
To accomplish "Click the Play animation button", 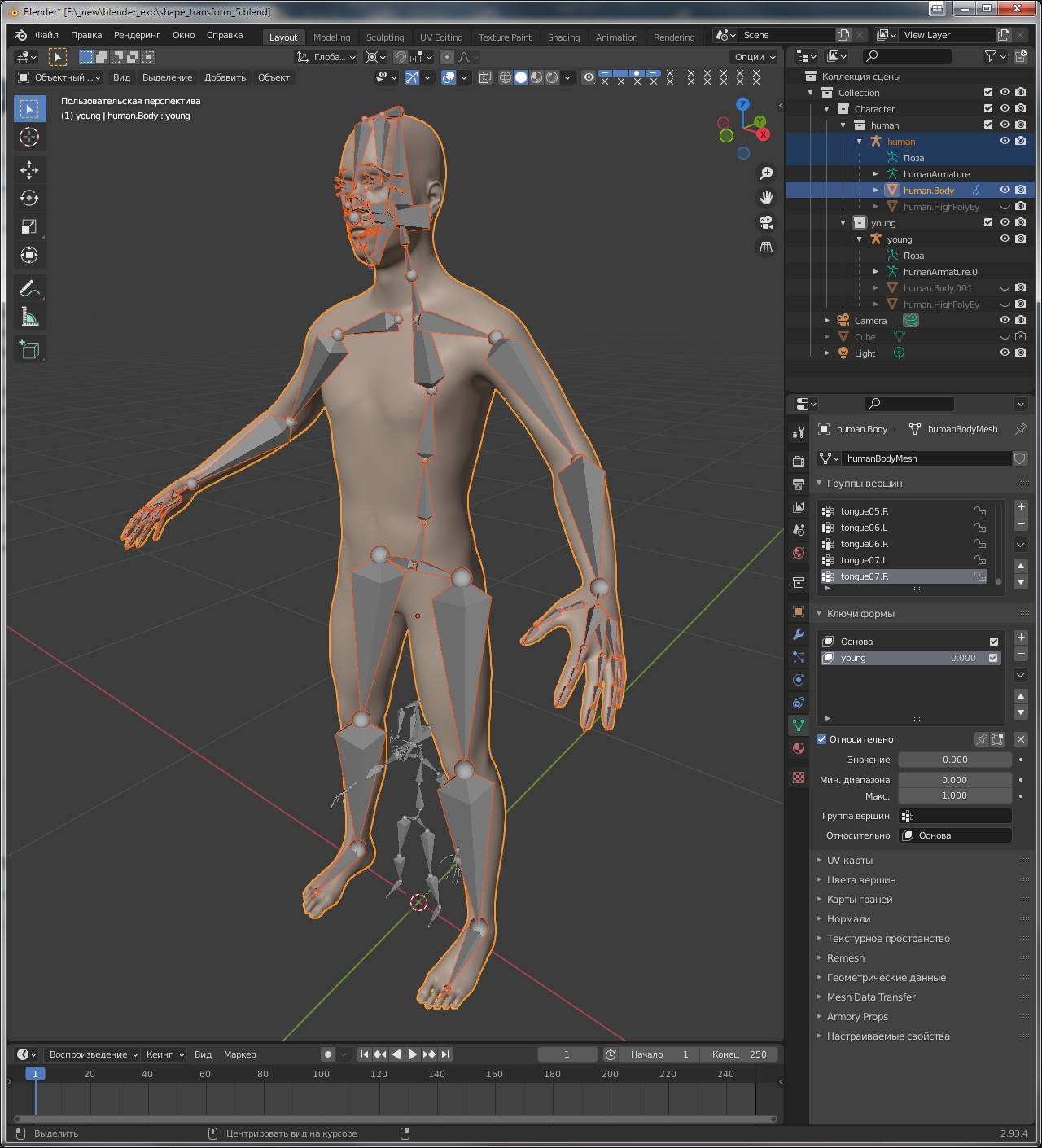I will click(413, 1054).
